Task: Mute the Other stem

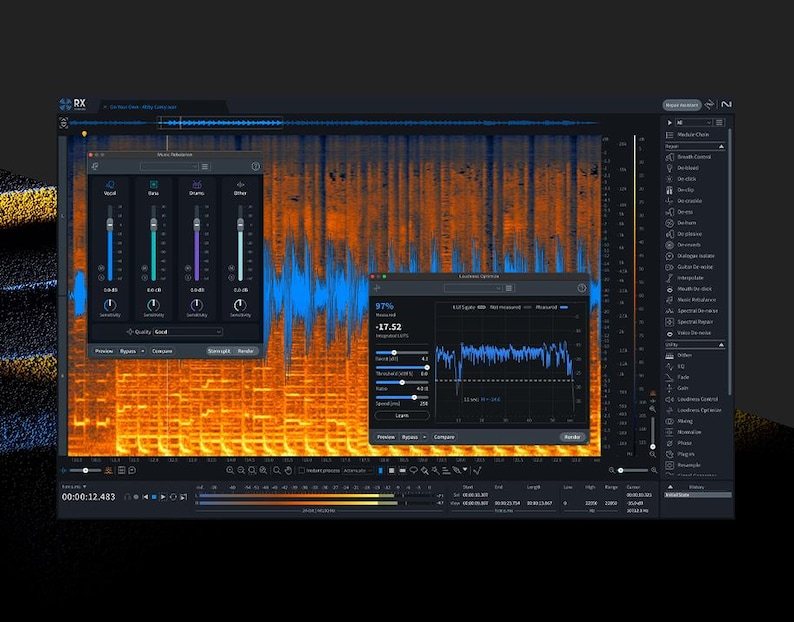Action: 231,268
